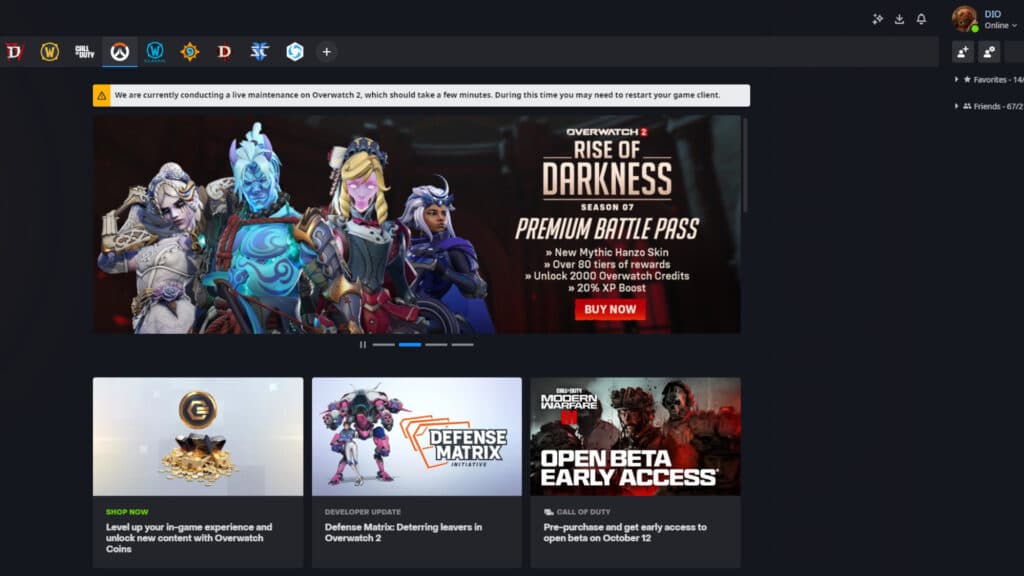Pause the banner carousel

(362, 345)
